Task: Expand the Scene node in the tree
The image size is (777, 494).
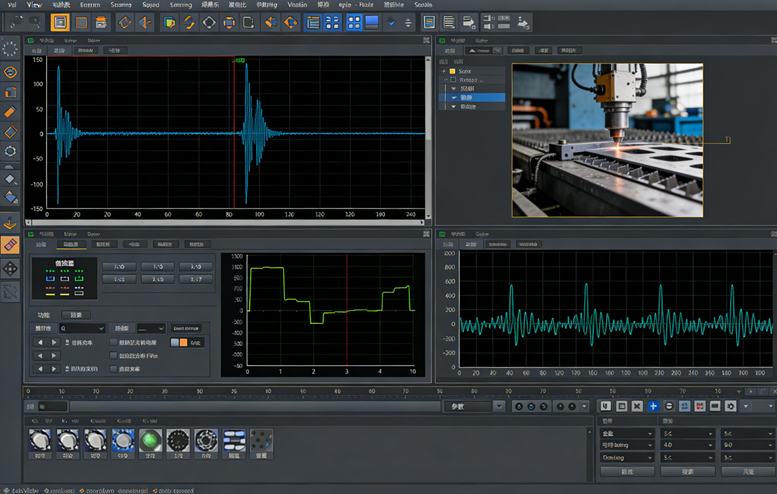Action: pos(443,72)
